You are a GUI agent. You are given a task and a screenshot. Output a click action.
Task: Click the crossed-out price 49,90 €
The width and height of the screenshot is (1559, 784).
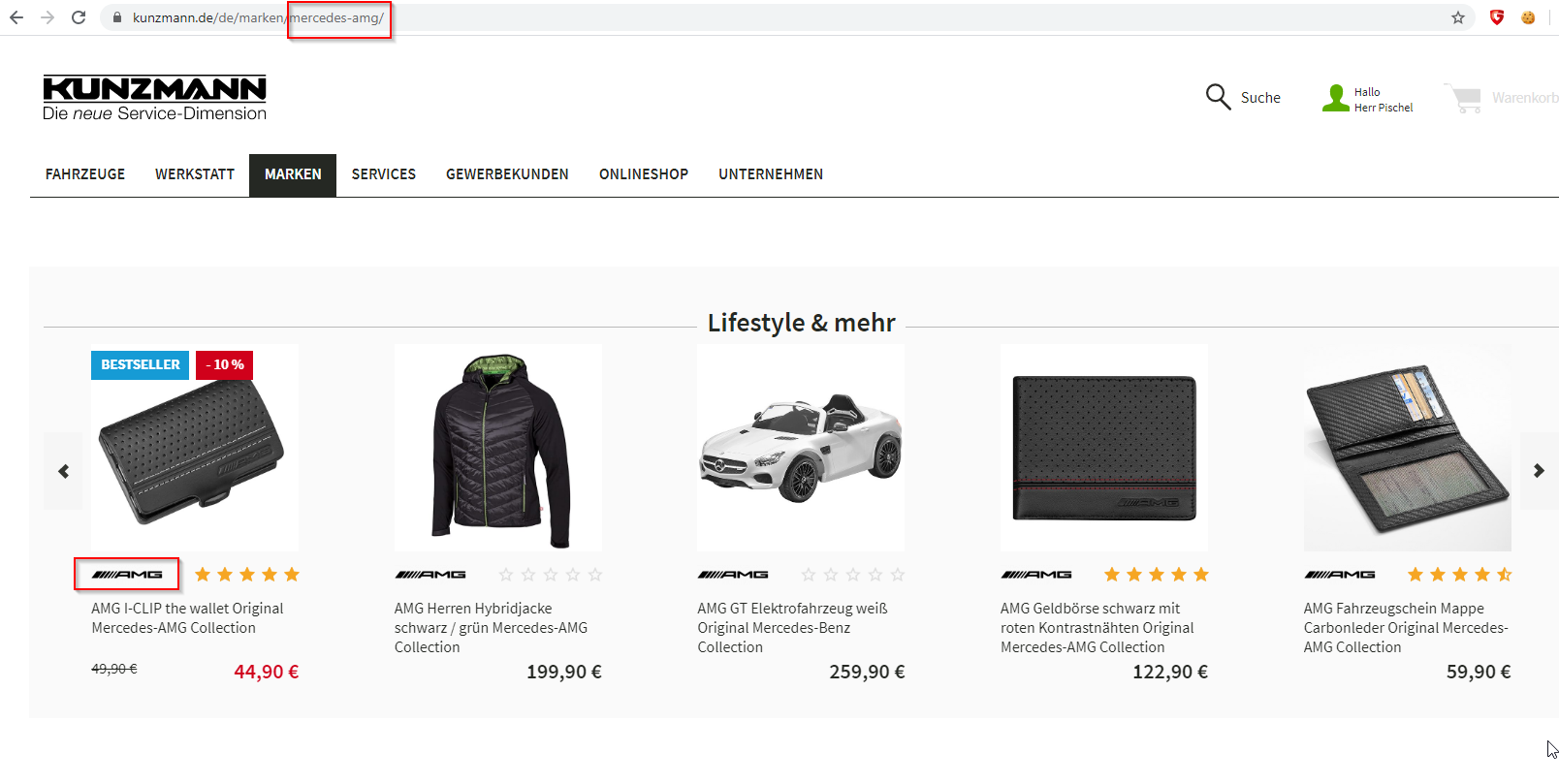(114, 669)
